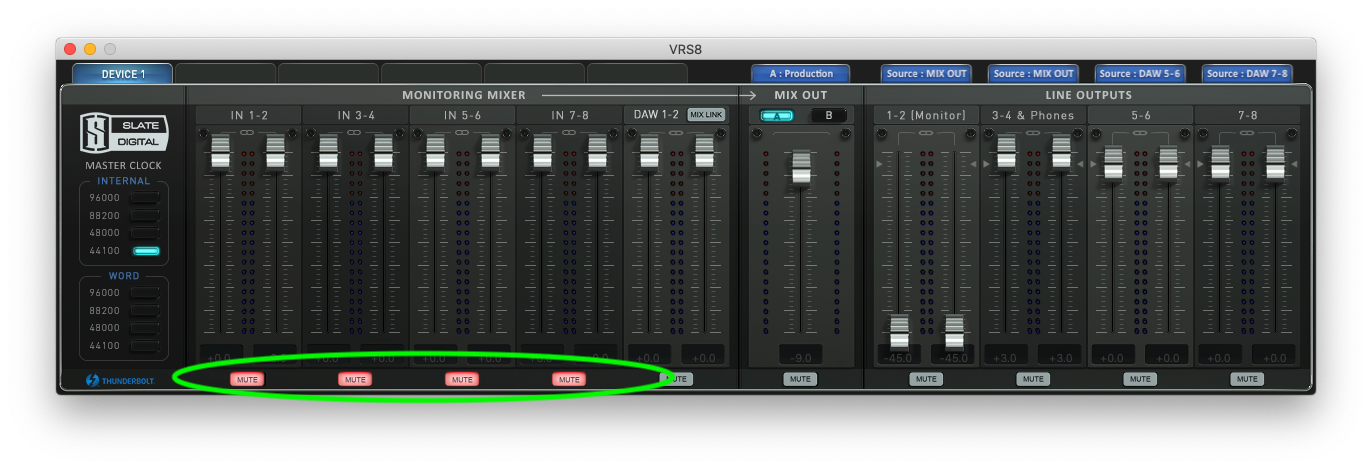Click the left fader of IN 1-2
Viewport: 1372px width, 469px height.
(x=220, y=152)
